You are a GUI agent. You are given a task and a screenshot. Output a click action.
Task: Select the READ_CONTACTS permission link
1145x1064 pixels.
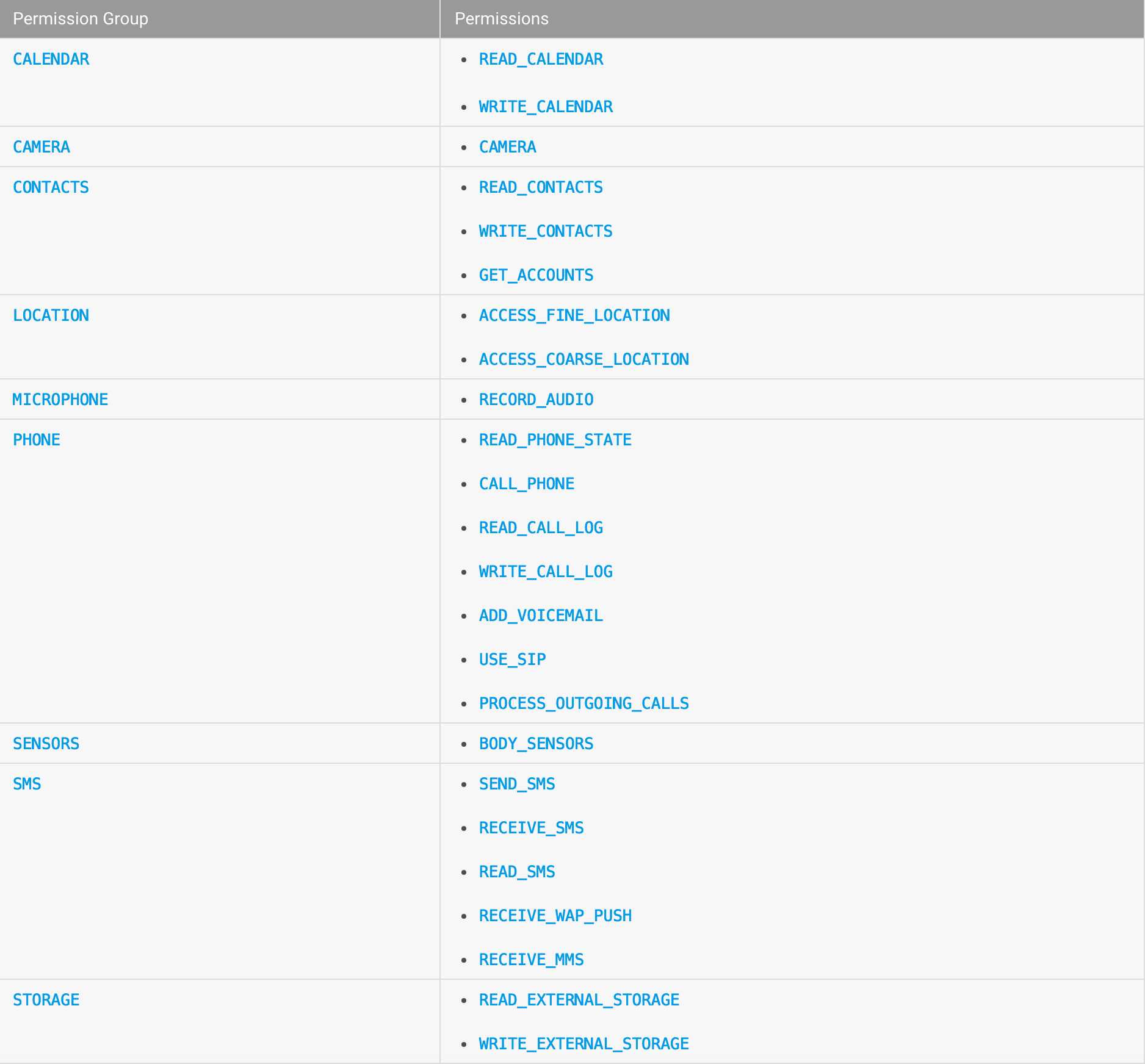tap(541, 187)
